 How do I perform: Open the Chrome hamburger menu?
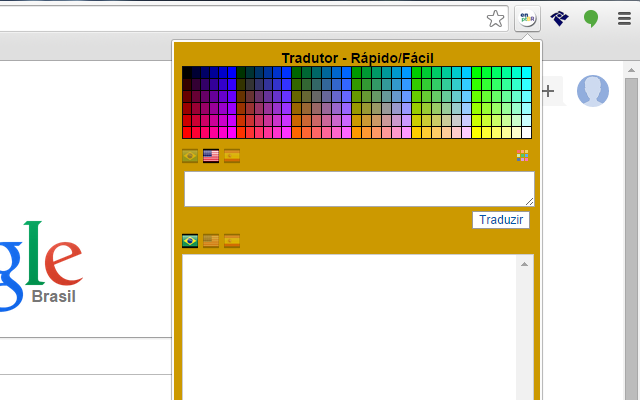click(x=624, y=19)
